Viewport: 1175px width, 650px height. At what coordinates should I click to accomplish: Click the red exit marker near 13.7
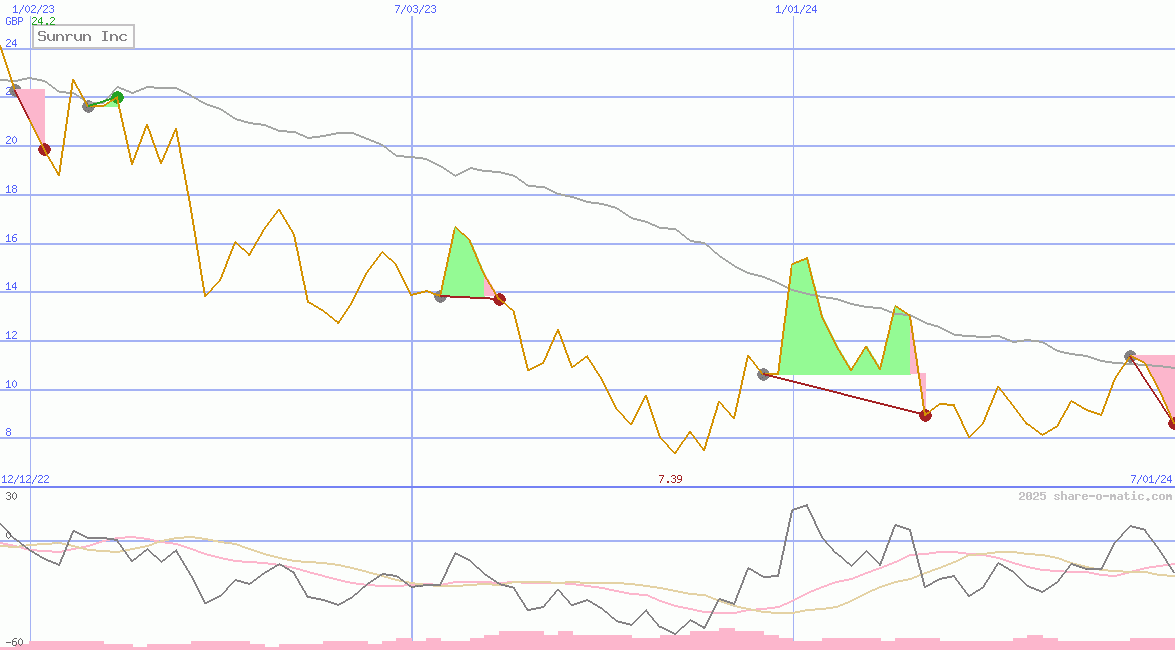[x=499, y=299]
